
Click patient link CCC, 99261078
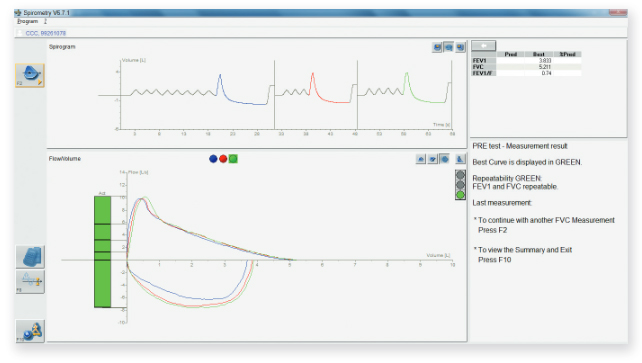point(45,33)
